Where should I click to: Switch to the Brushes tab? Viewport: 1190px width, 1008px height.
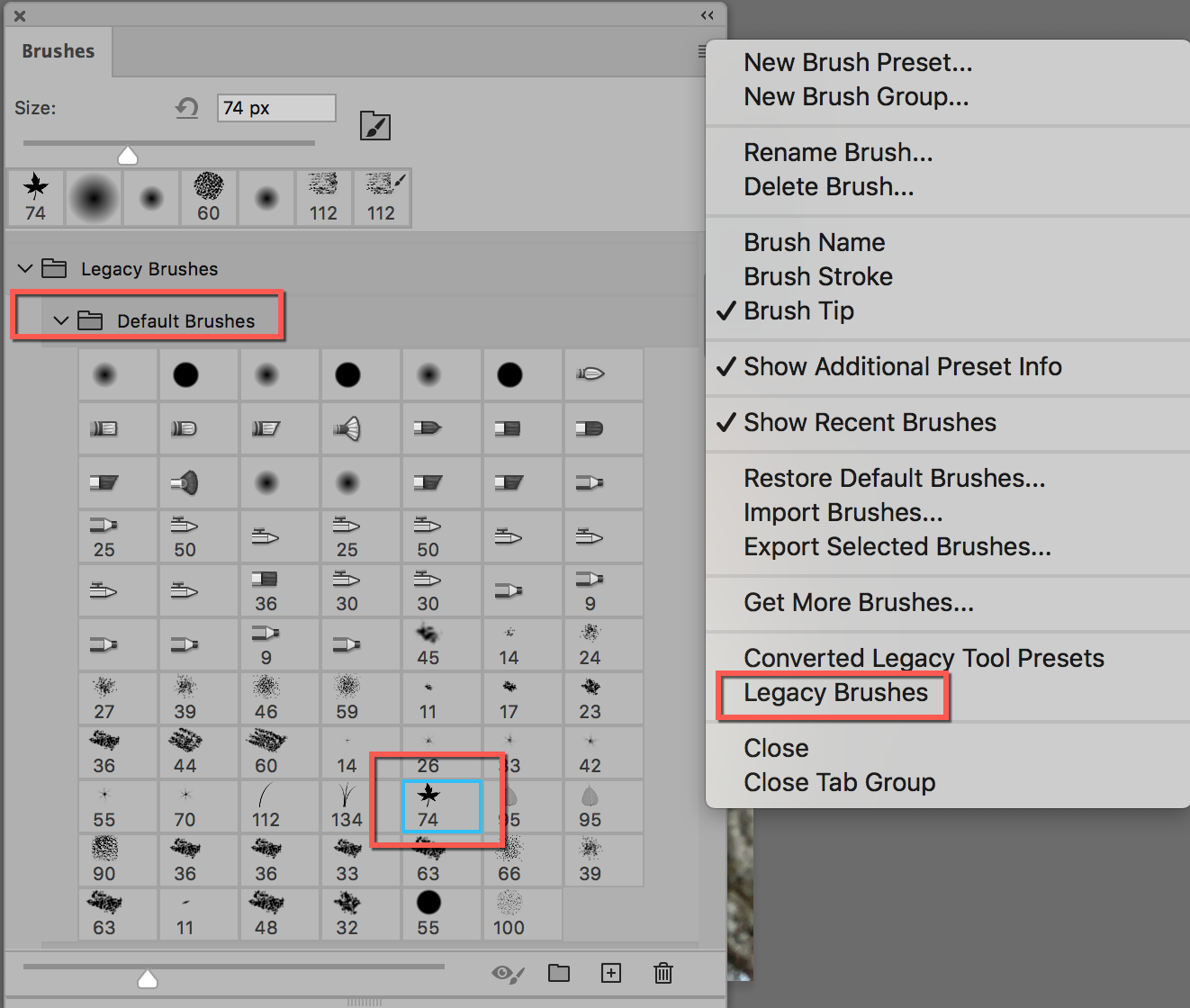(58, 51)
